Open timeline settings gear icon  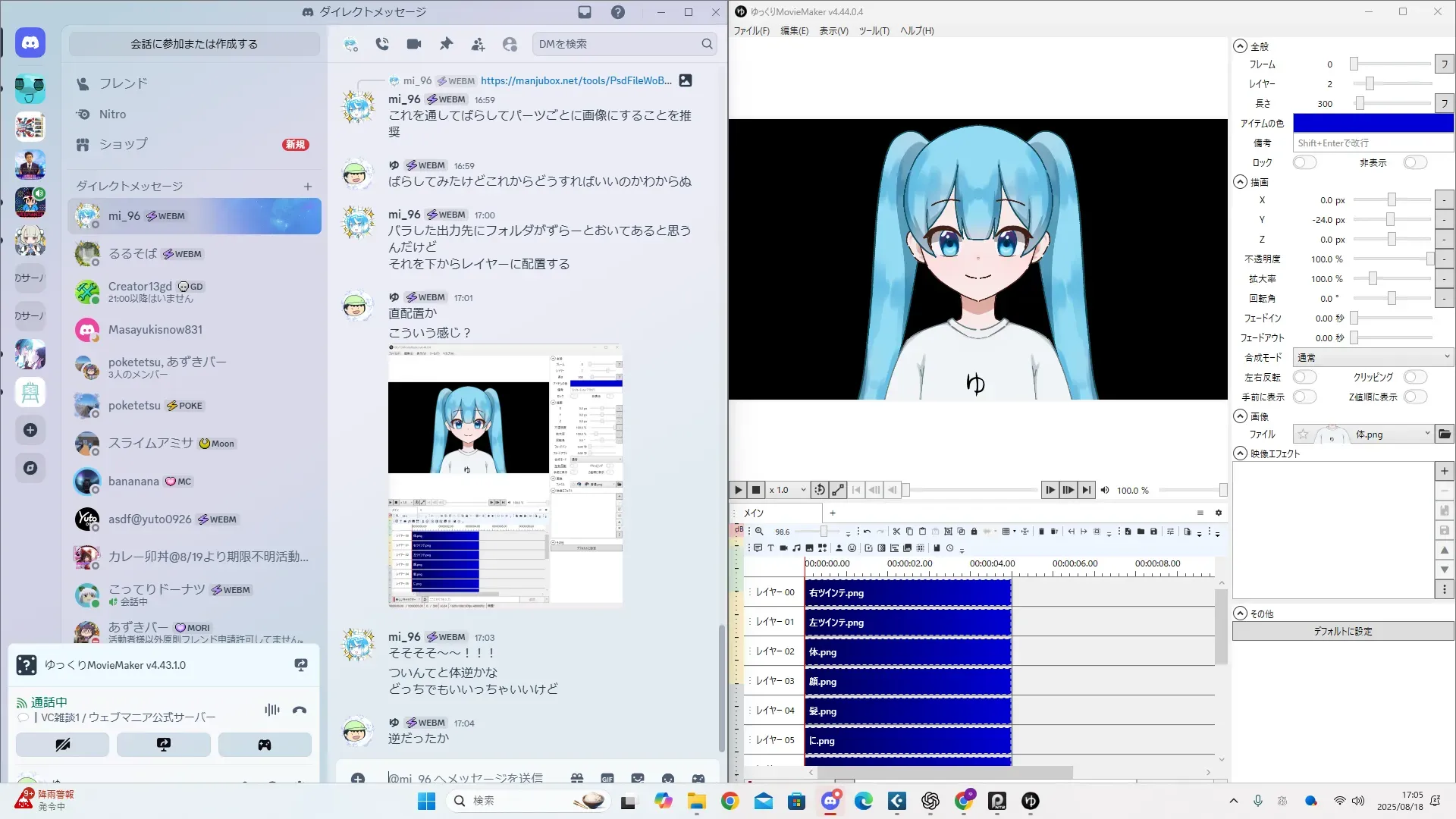click(x=1219, y=513)
